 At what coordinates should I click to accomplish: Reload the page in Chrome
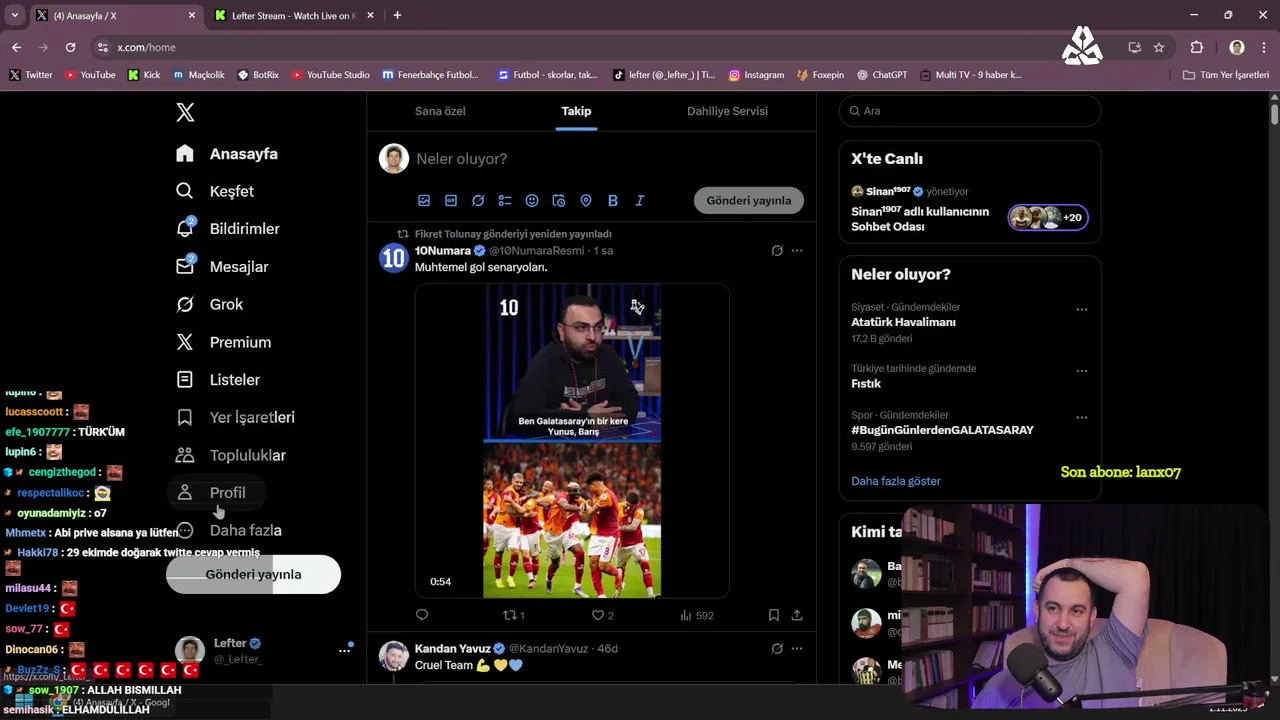pos(70,47)
